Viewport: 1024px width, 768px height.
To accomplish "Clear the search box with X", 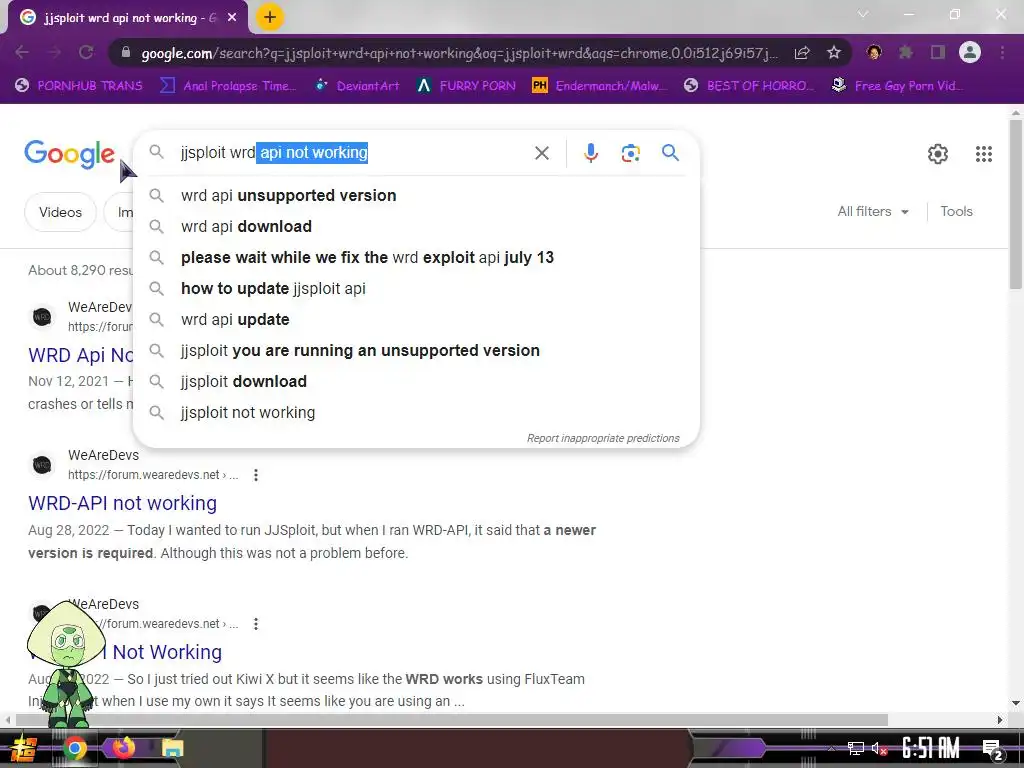I will pyautogui.click(x=541, y=153).
